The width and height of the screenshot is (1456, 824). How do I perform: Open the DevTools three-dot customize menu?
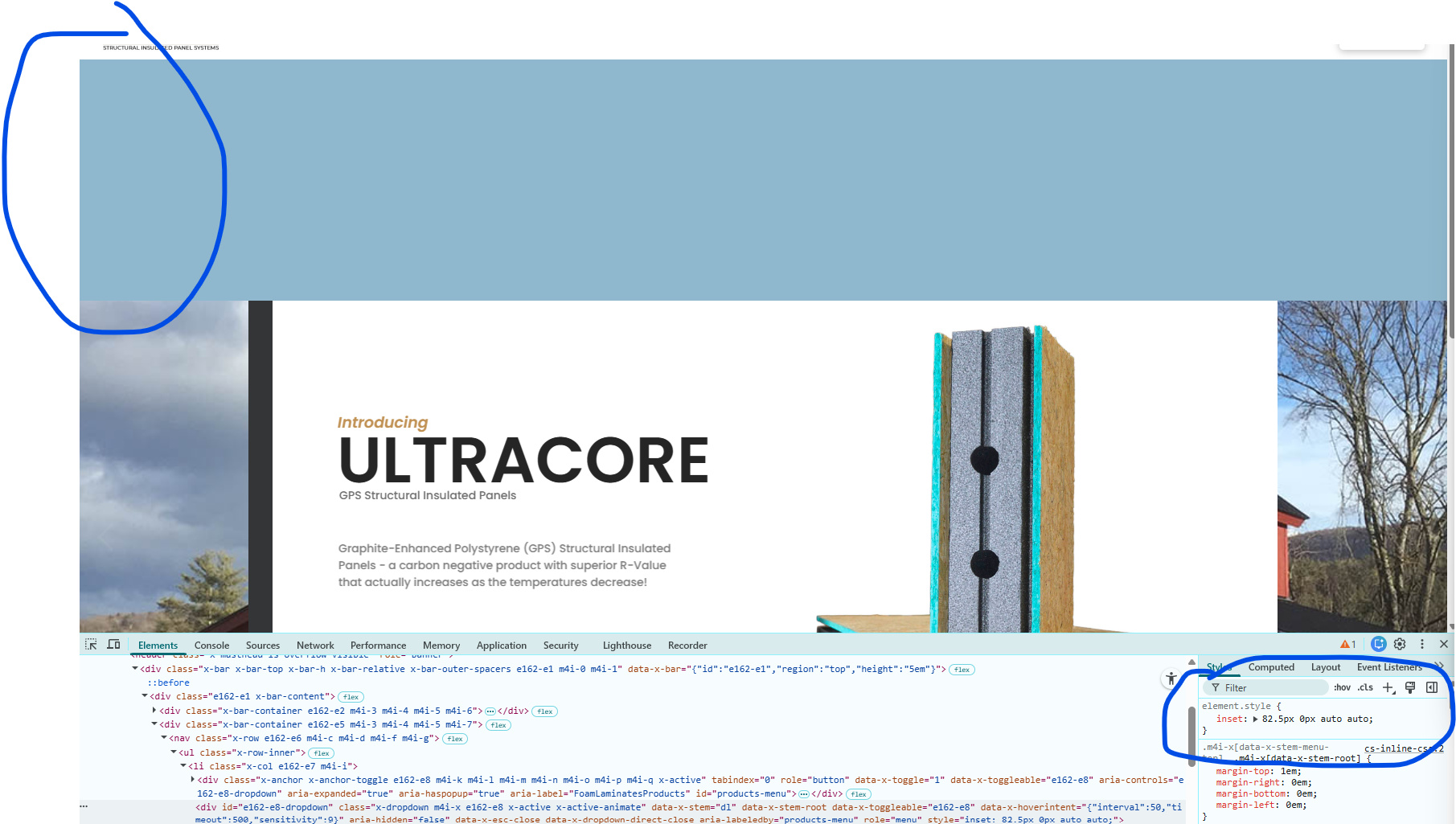[1421, 644]
